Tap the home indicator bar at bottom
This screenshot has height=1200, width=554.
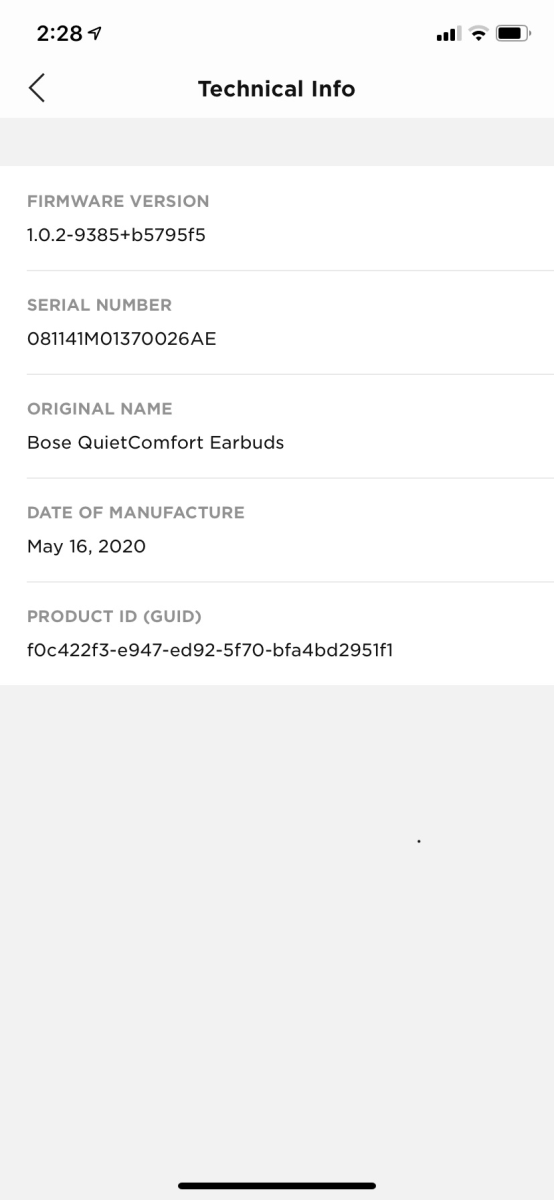[x=277, y=1186]
